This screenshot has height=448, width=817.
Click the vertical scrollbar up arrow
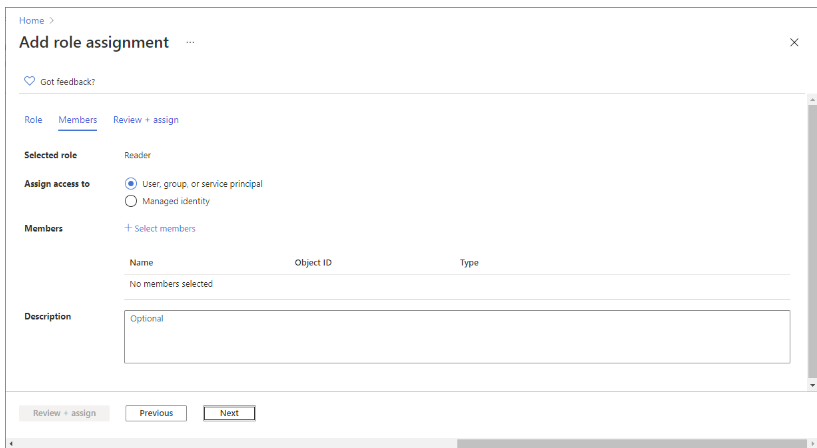point(812,99)
